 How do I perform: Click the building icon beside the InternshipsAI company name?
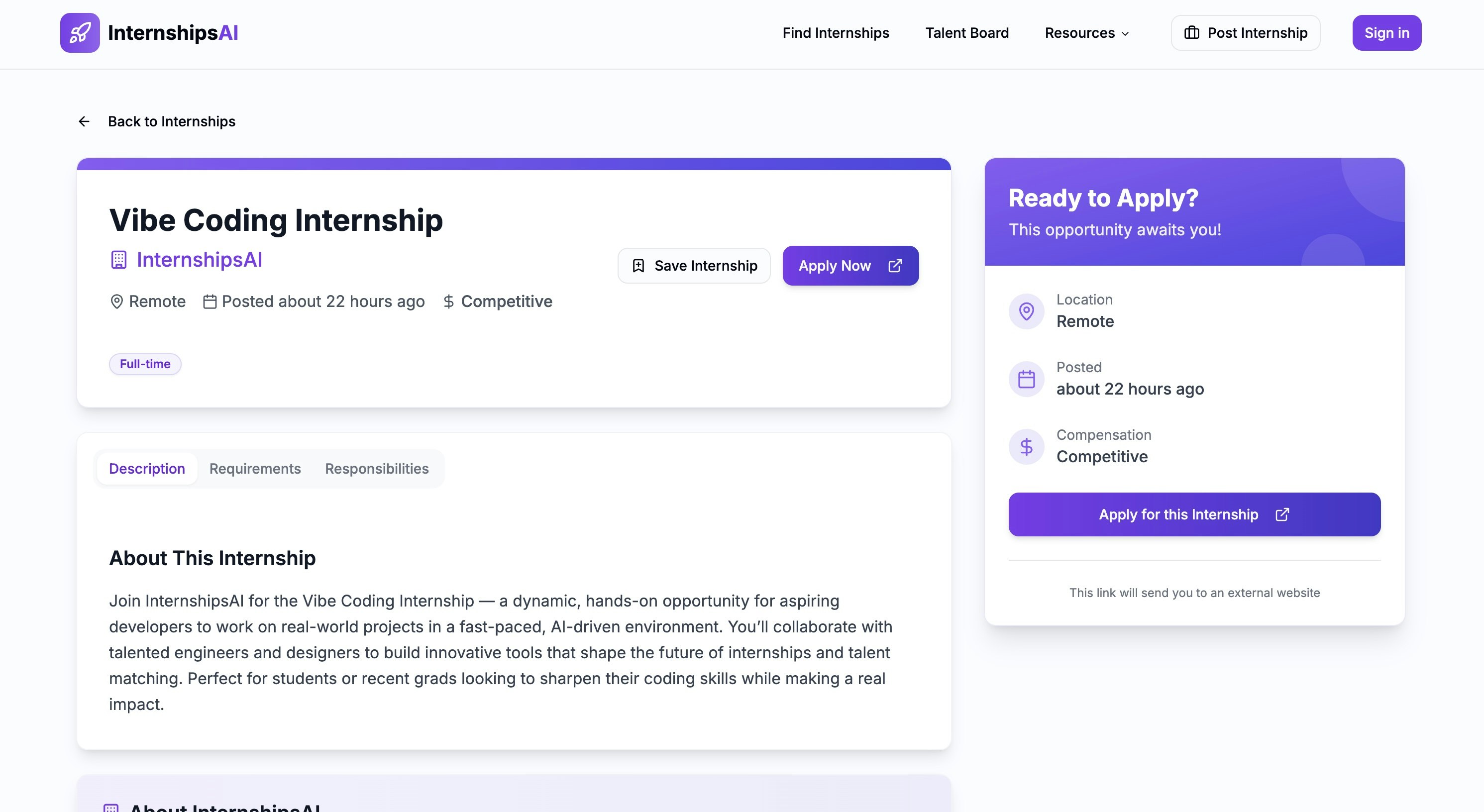tap(118, 260)
